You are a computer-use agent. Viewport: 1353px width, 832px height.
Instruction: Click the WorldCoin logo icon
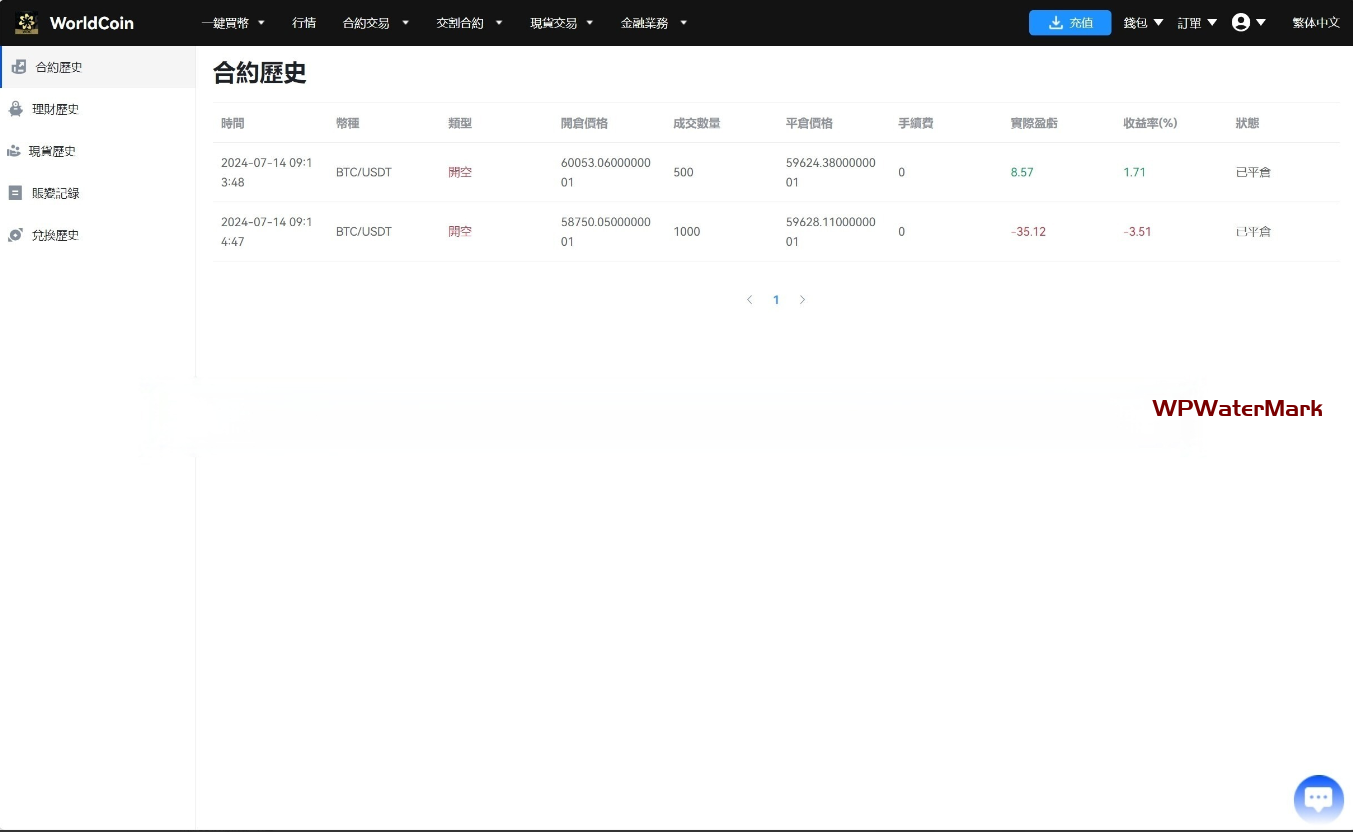[x=27, y=22]
